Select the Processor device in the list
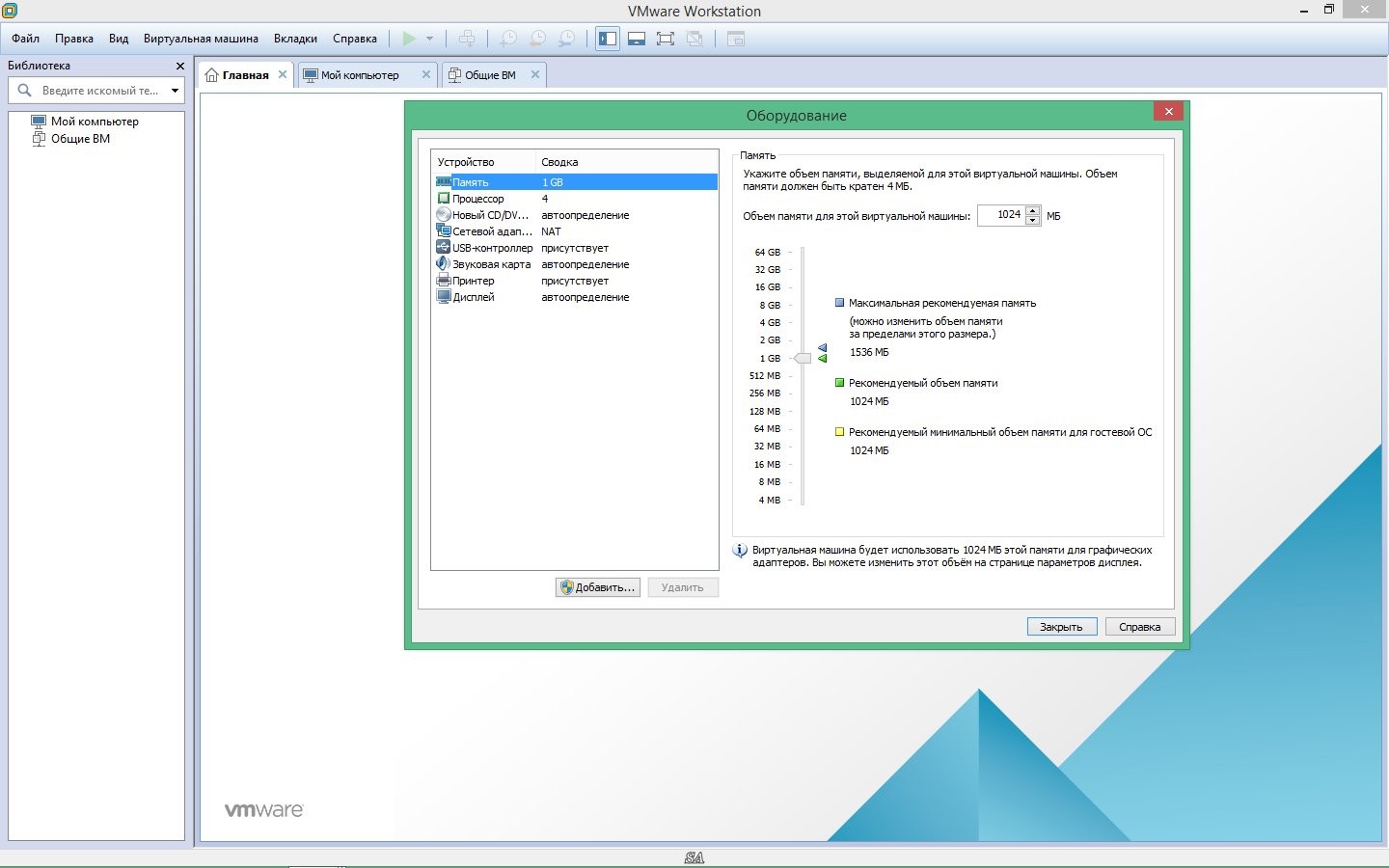This screenshot has width=1389, height=868. tap(478, 199)
